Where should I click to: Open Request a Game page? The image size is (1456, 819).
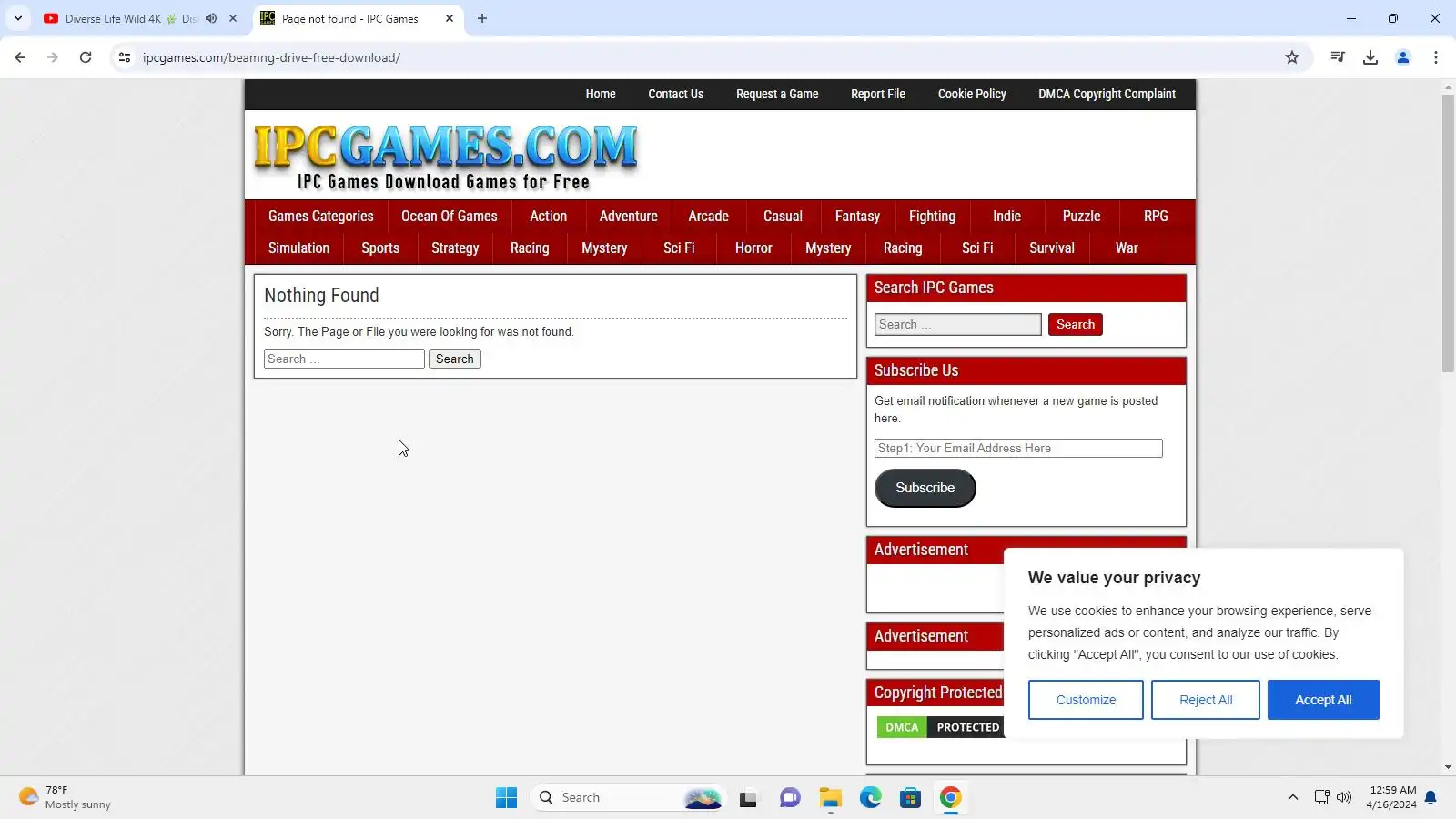click(777, 94)
